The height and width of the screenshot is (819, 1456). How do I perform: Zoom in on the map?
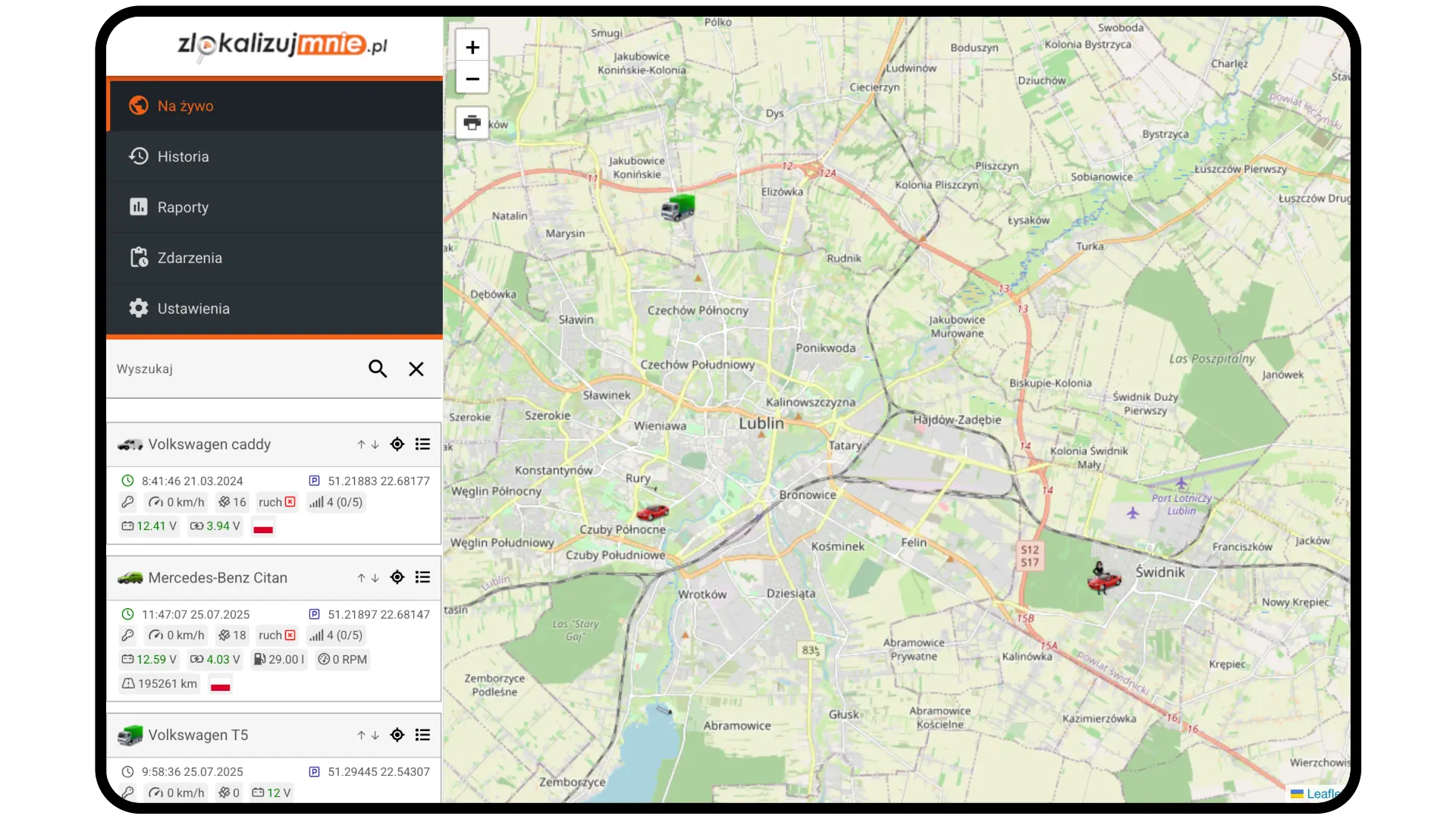point(472,47)
